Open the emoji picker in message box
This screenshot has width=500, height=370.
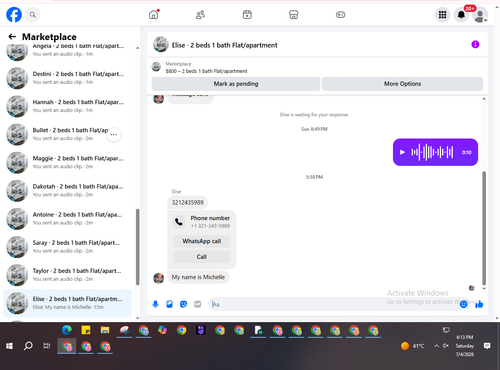point(463,304)
